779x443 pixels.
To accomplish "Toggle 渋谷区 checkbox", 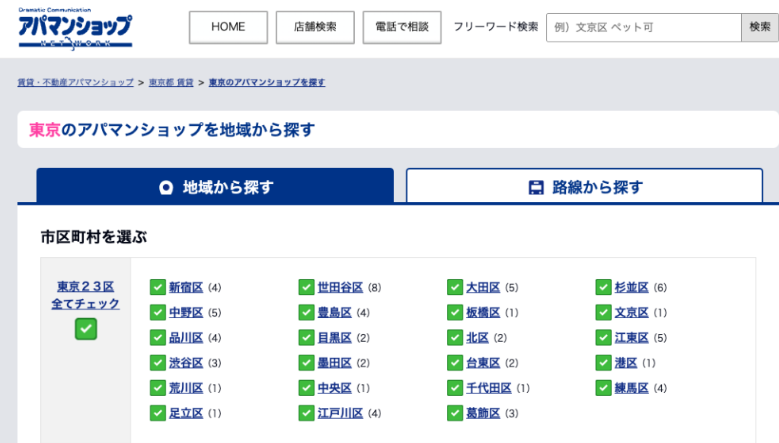I will 157,363.
